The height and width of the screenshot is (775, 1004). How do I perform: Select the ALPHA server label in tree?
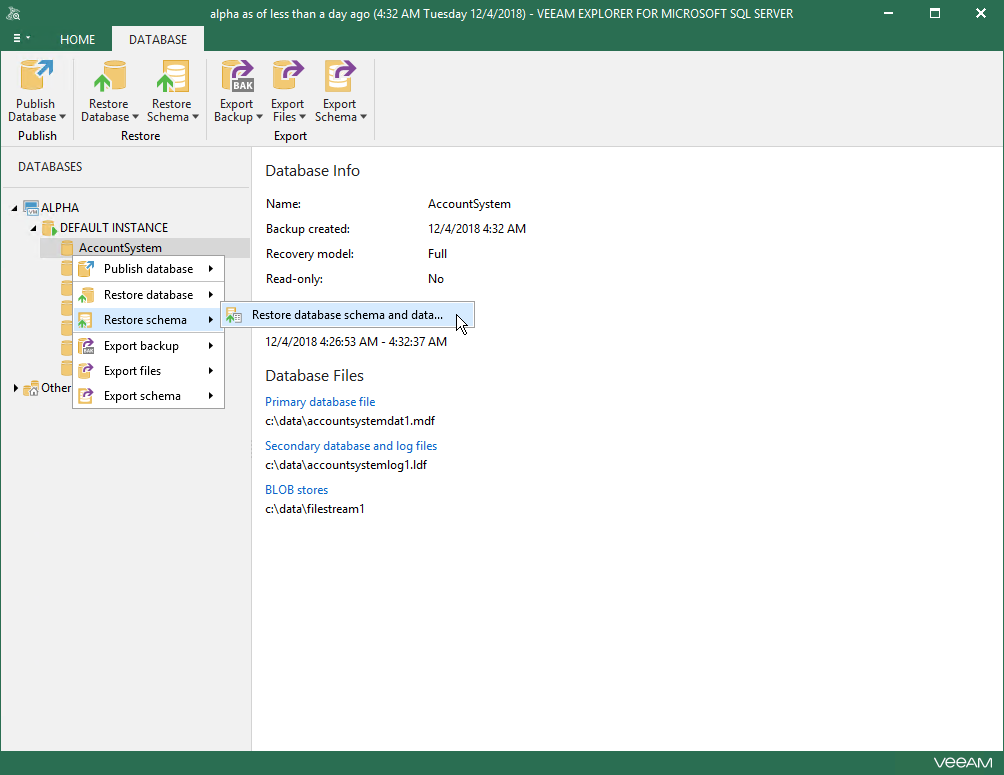60,208
